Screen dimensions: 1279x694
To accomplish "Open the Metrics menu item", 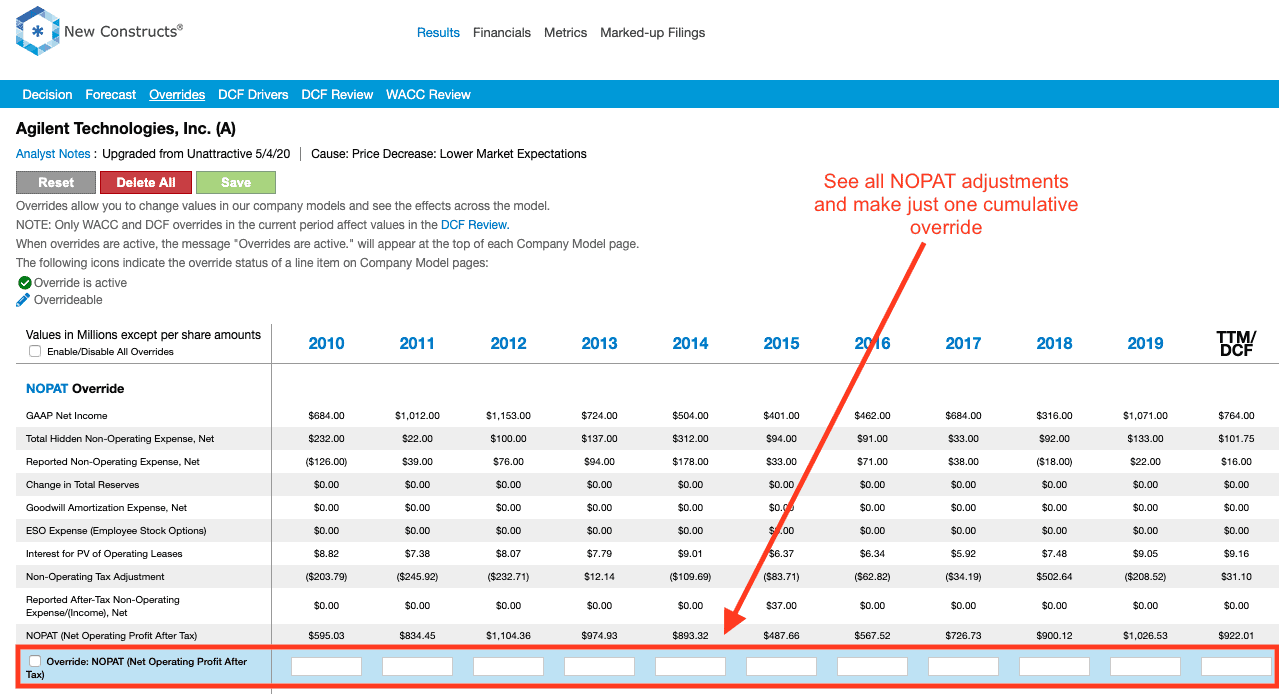I will 565,33.
